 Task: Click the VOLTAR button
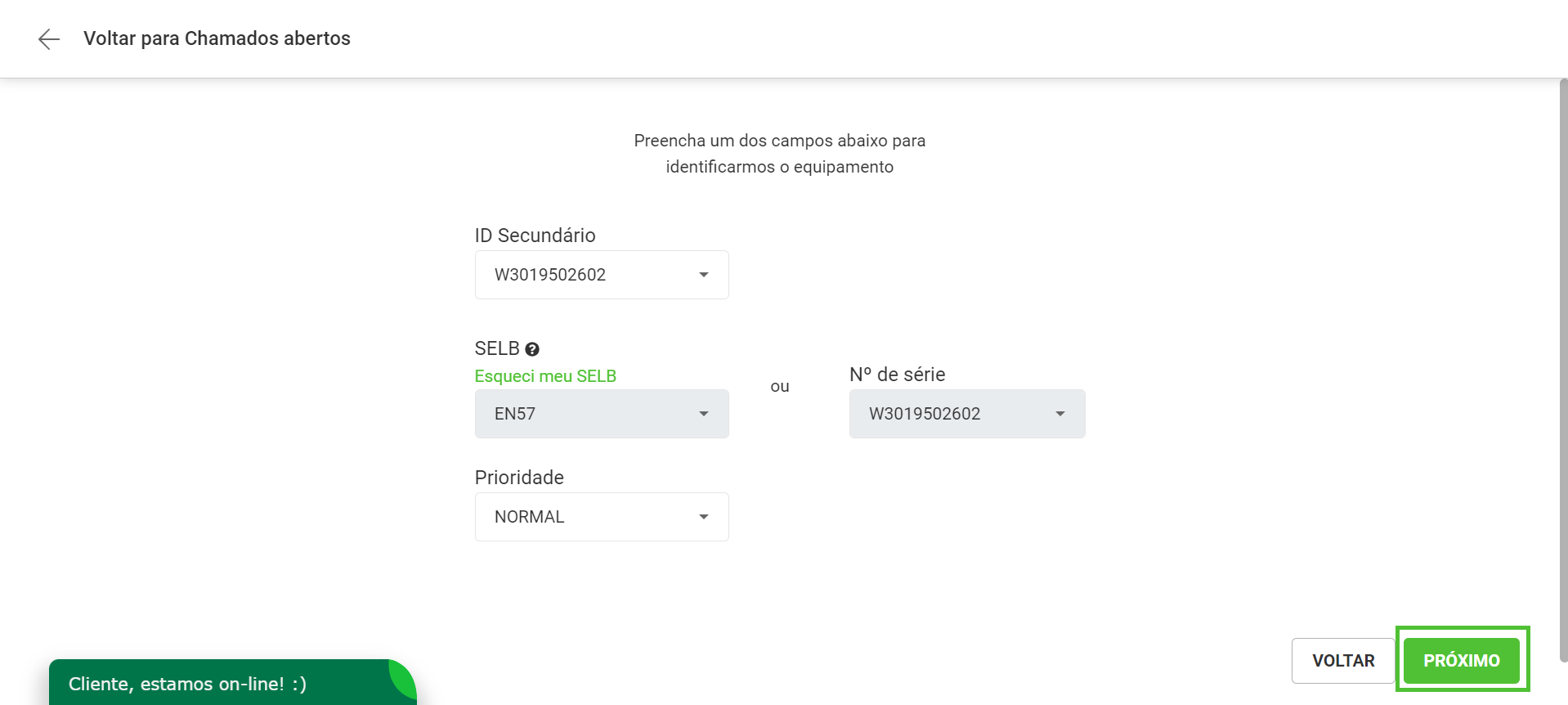pos(1343,661)
